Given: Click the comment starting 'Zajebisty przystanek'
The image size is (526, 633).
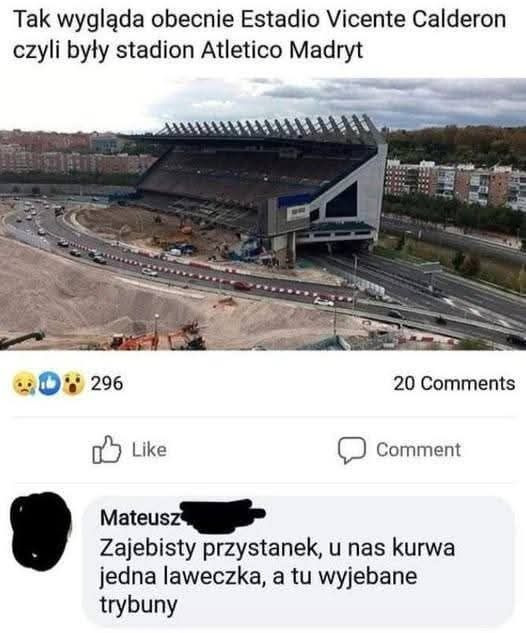Looking at the screenshot, I should 277,576.
